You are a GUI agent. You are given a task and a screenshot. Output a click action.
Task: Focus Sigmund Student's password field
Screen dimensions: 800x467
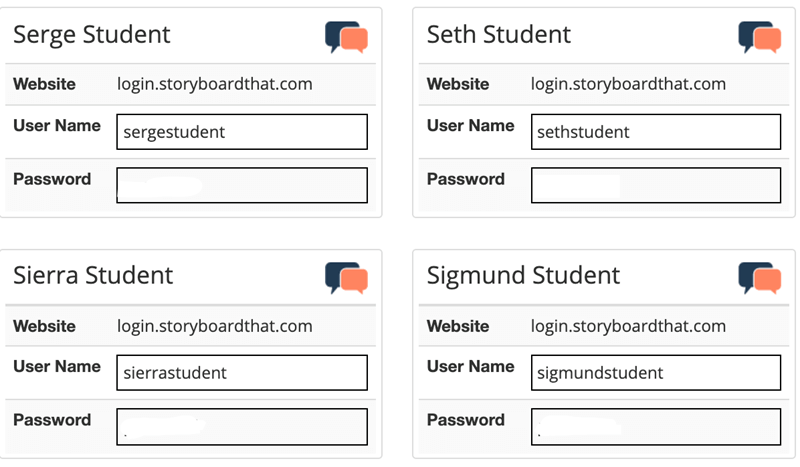click(656, 427)
